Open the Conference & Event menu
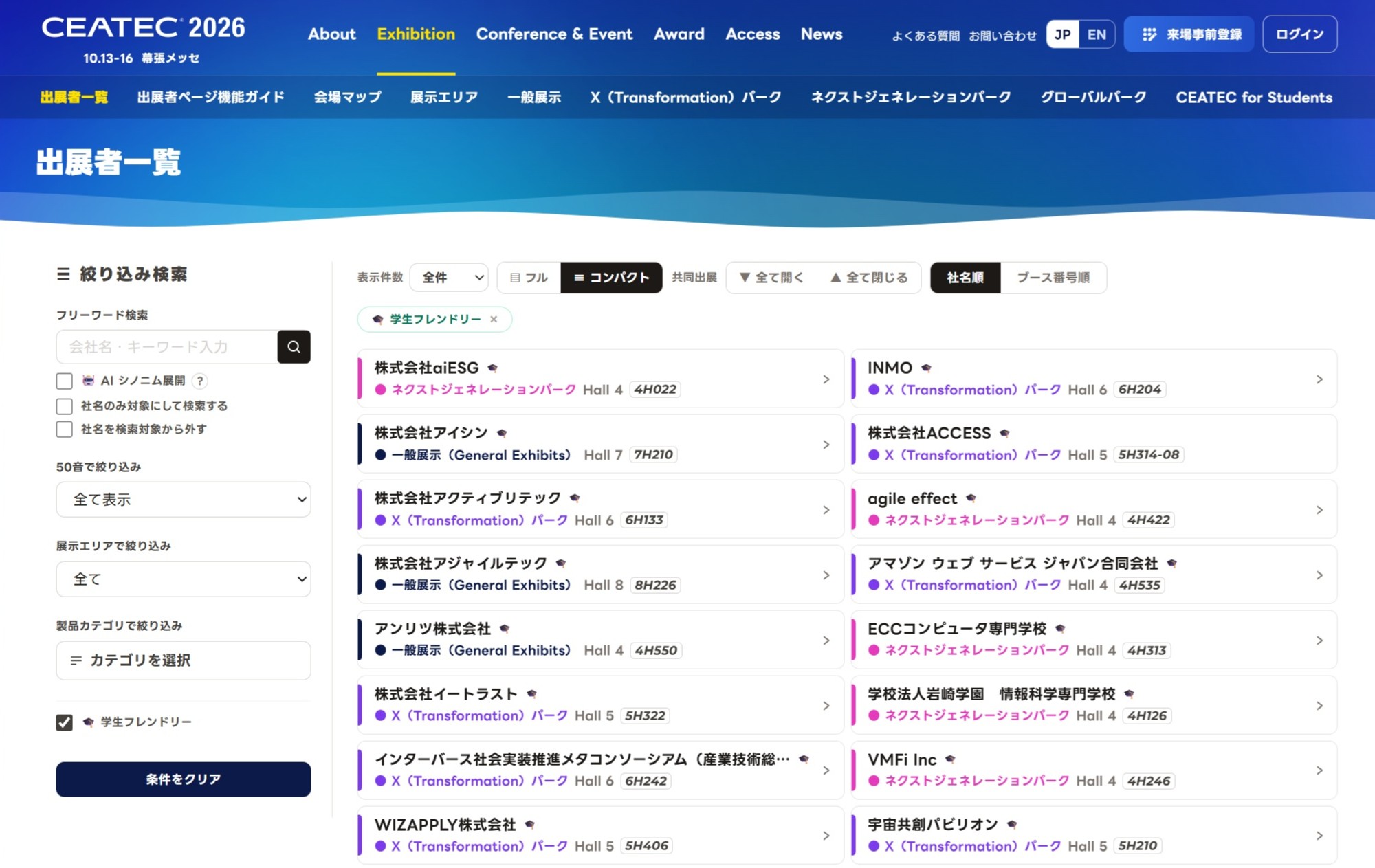Image resolution: width=1375 pixels, height=868 pixels. (x=554, y=34)
